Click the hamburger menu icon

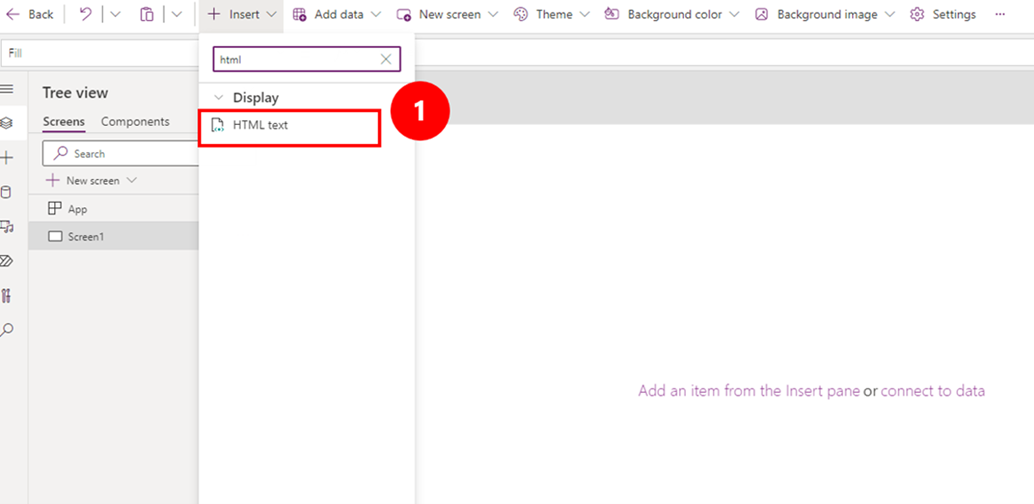tap(7, 88)
